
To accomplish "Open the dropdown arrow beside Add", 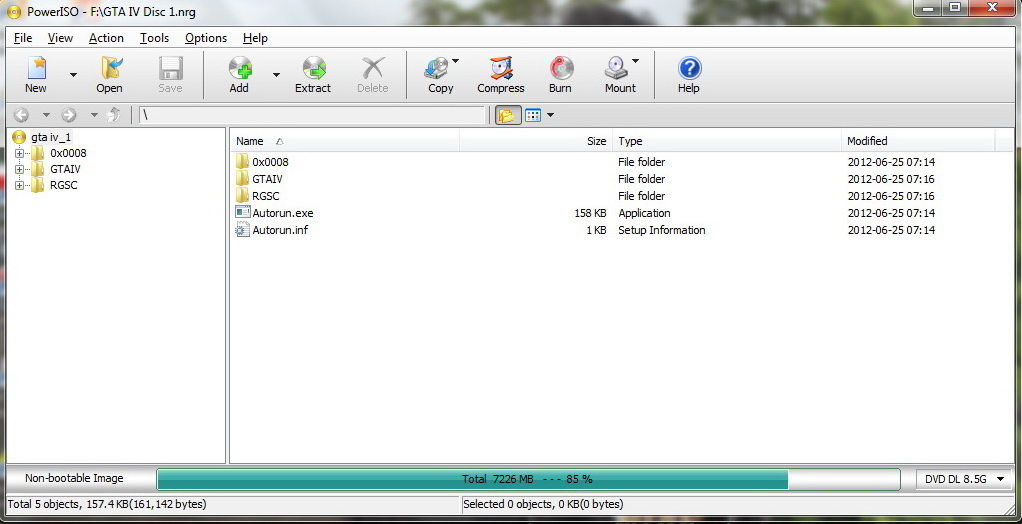I will click(276, 75).
